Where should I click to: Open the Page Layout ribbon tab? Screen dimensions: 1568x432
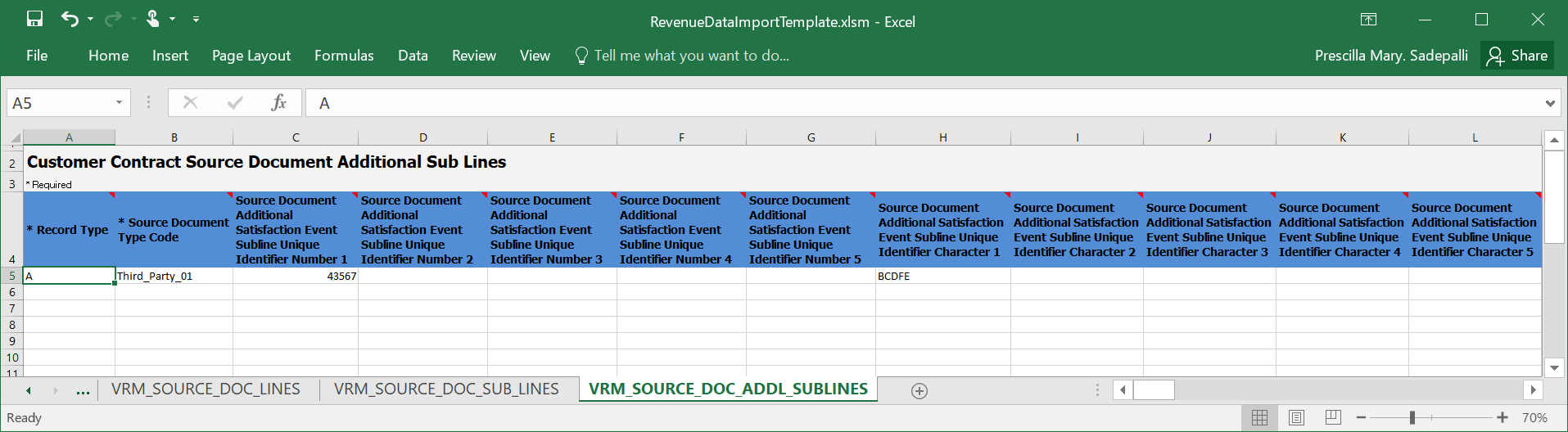[251, 56]
